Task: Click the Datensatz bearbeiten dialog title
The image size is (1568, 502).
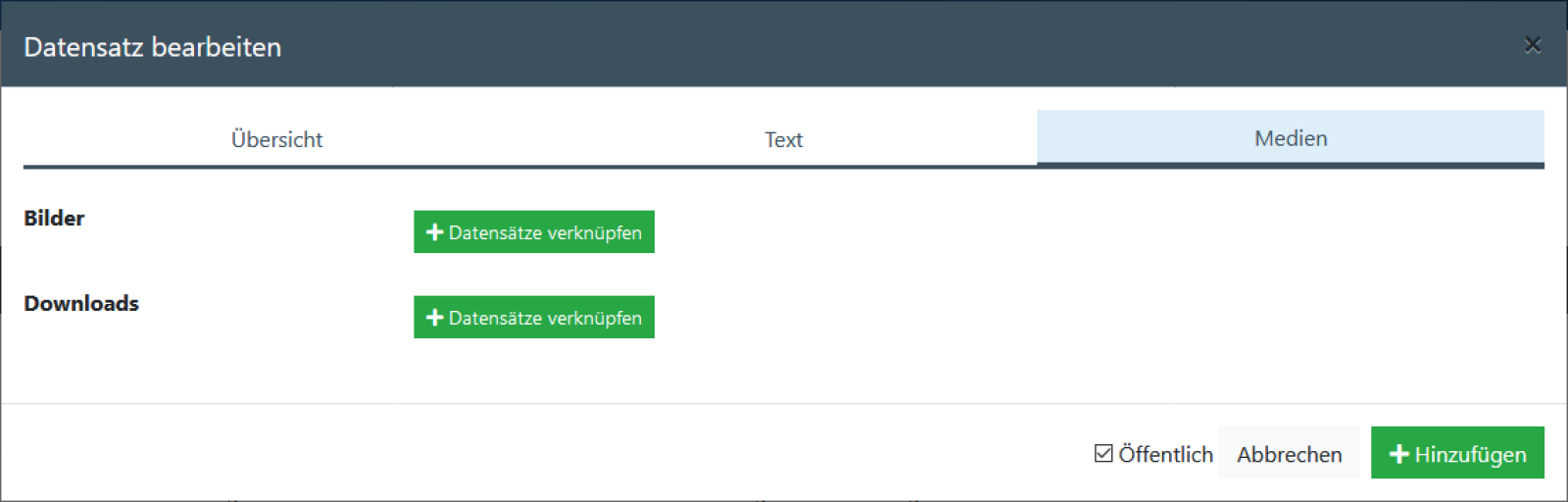Action: (x=152, y=47)
